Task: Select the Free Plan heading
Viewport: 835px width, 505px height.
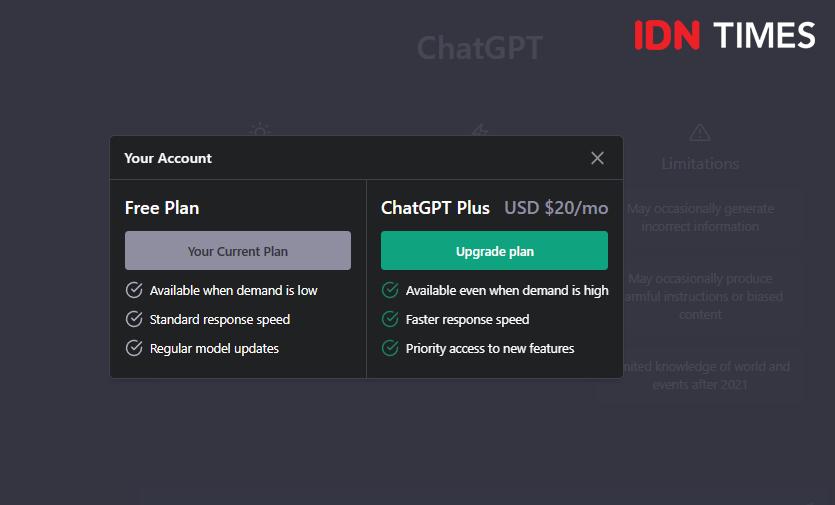Action: pos(162,208)
